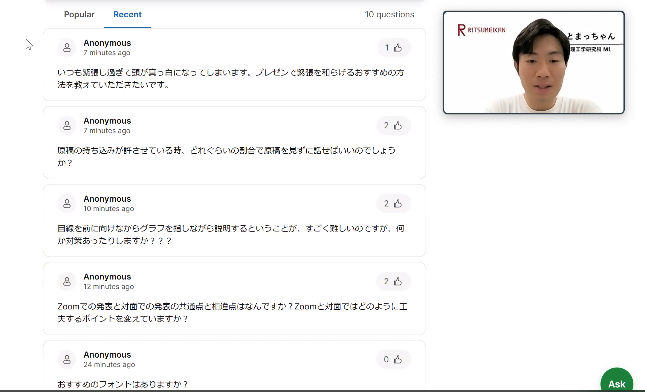This screenshot has height=392, width=645.
Task: Click the speaker video thumbnail
Action: [534, 63]
